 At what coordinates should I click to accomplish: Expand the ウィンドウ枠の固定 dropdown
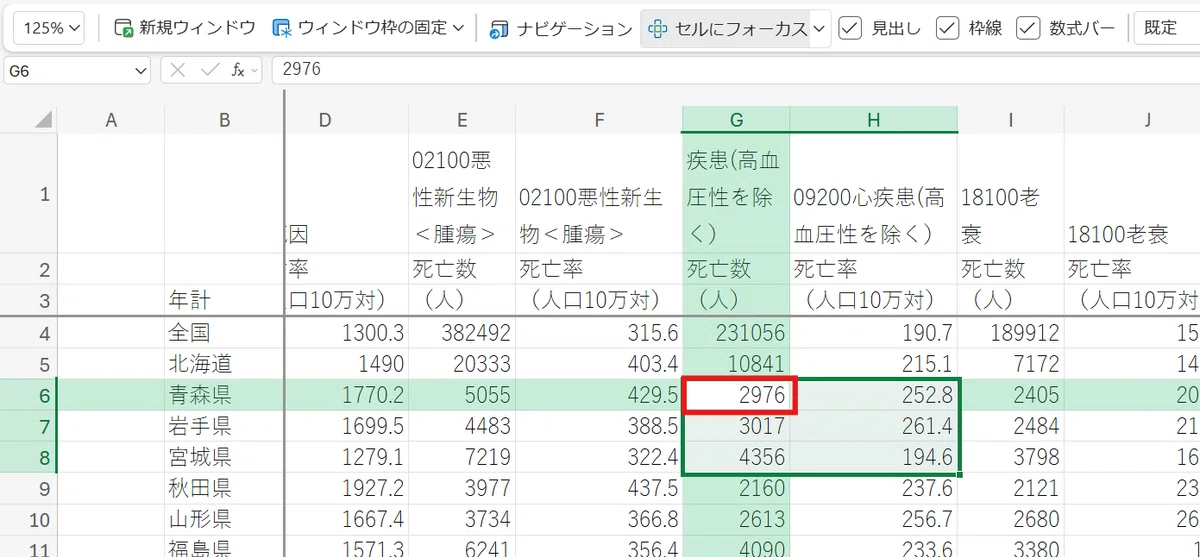pyautogui.click(x=458, y=28)
